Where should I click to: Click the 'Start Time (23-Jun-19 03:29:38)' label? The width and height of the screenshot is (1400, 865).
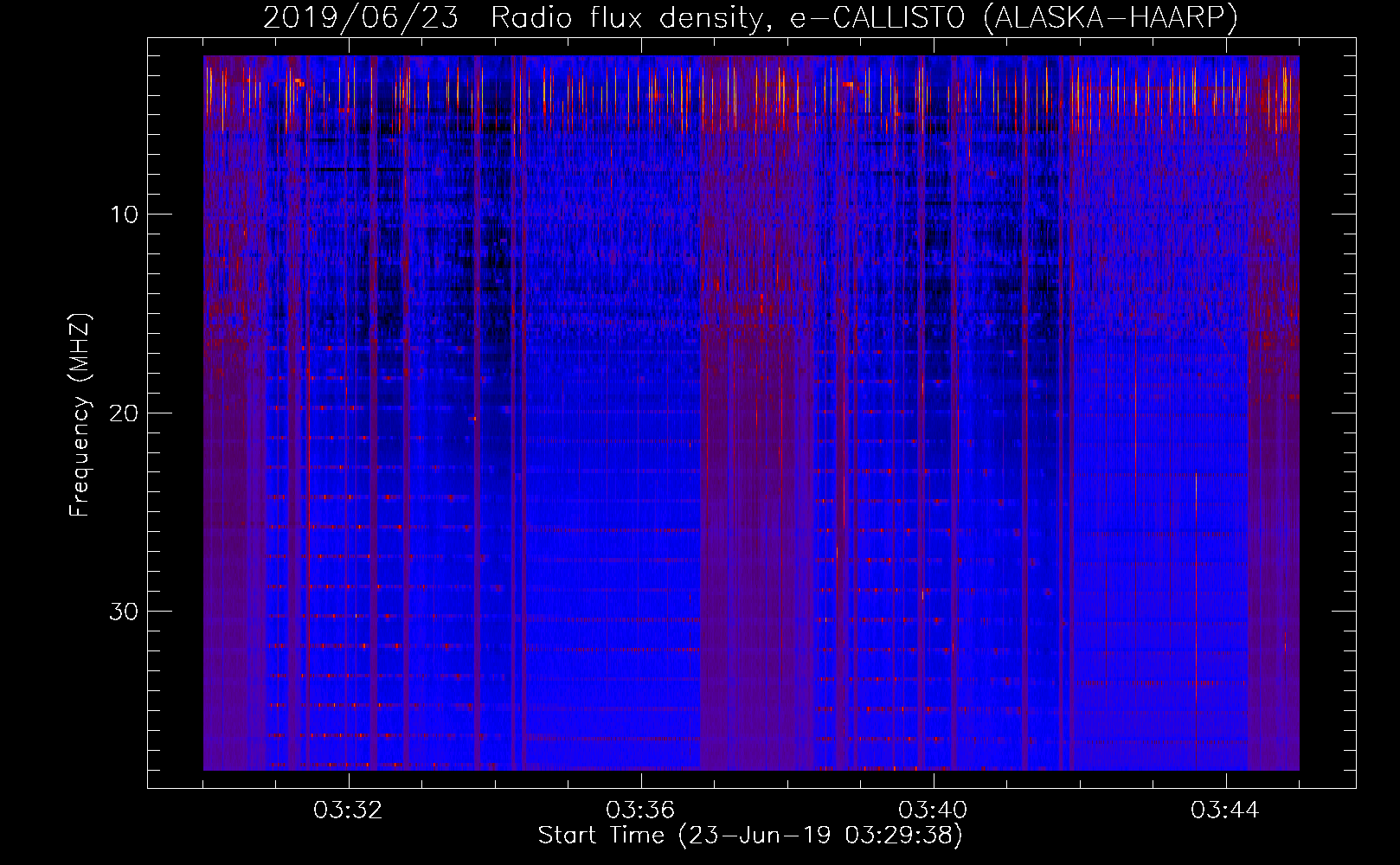[750, 836]
